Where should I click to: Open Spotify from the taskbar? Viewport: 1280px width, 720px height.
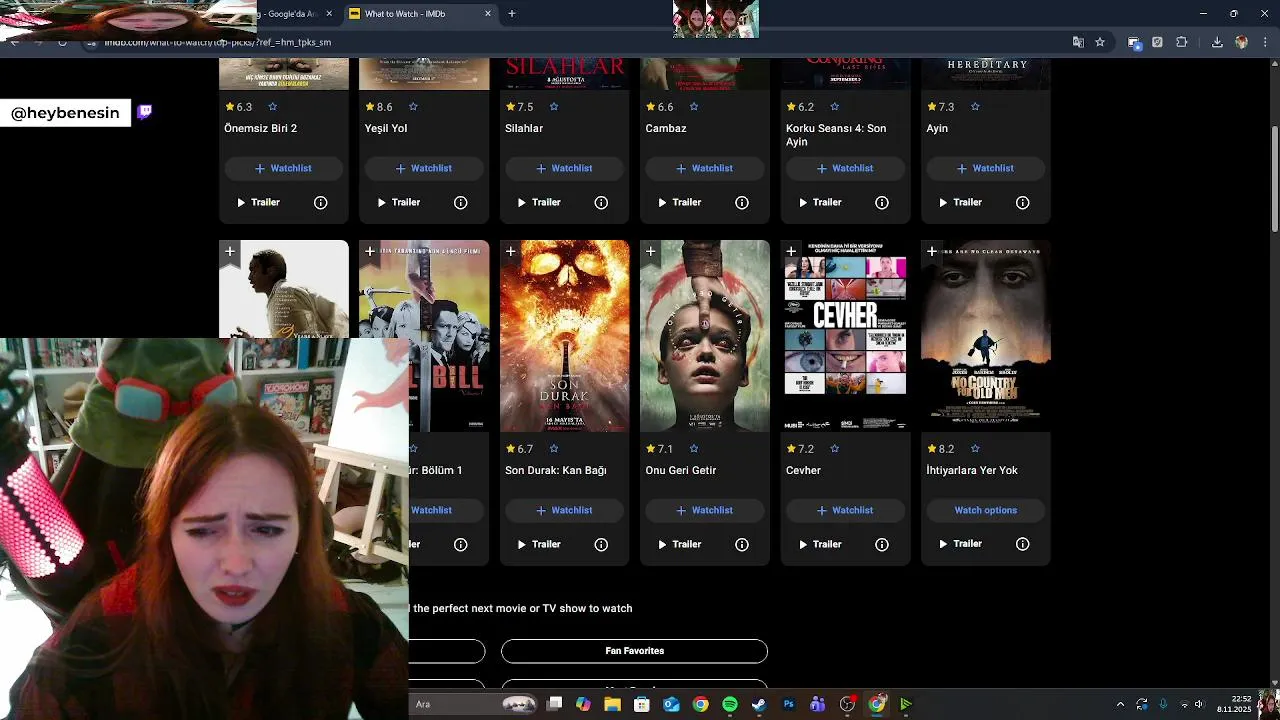tap(730, 704)
